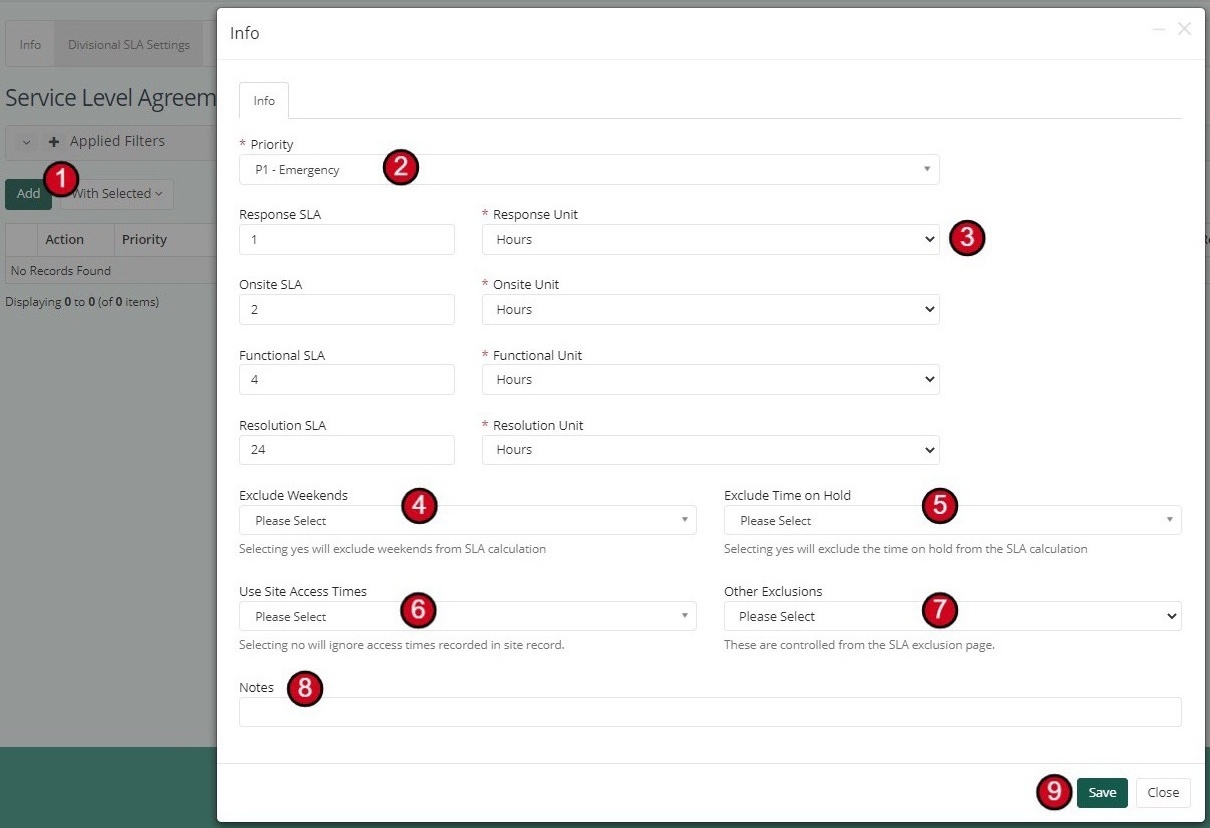Open the Exclude Weekends dropdown
This screenshot has width=1210, height=828.
(467, 520)
